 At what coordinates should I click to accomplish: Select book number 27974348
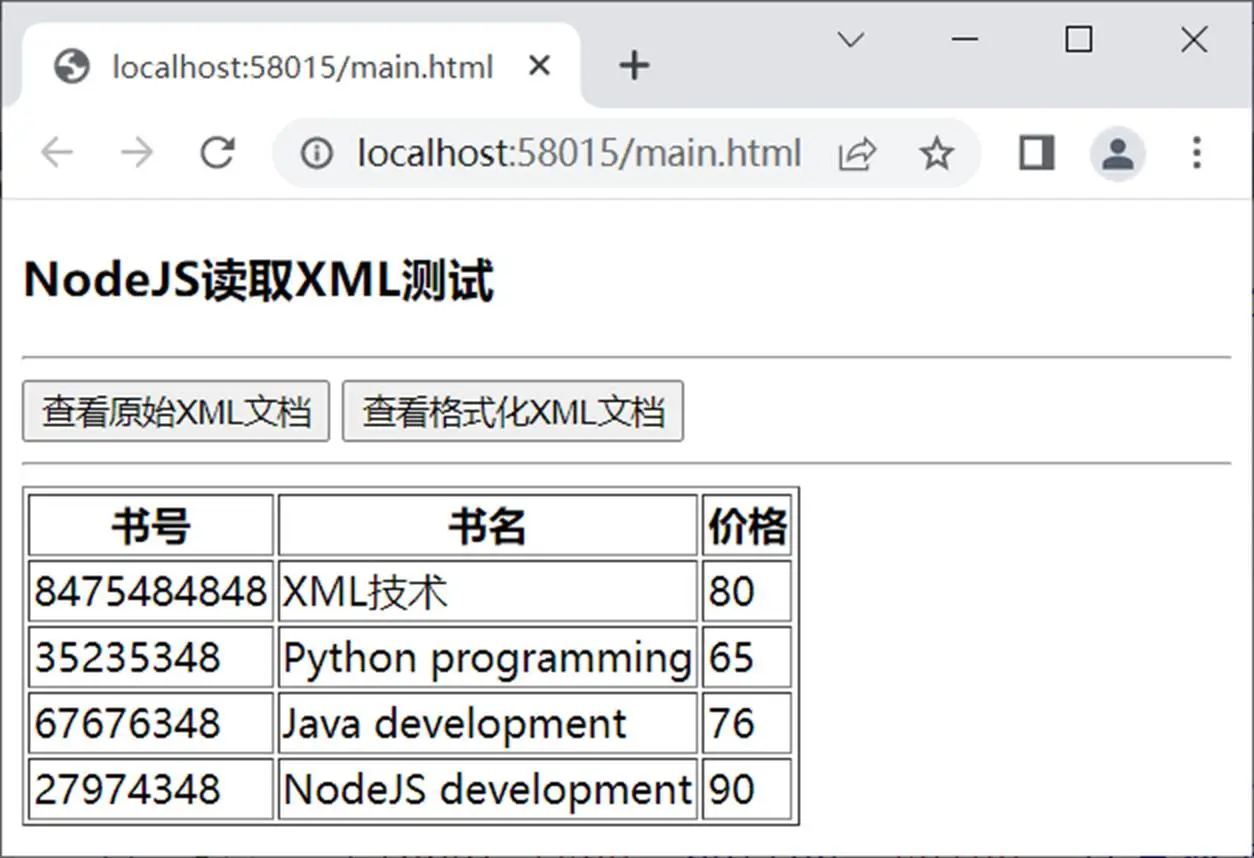point(151,789)
